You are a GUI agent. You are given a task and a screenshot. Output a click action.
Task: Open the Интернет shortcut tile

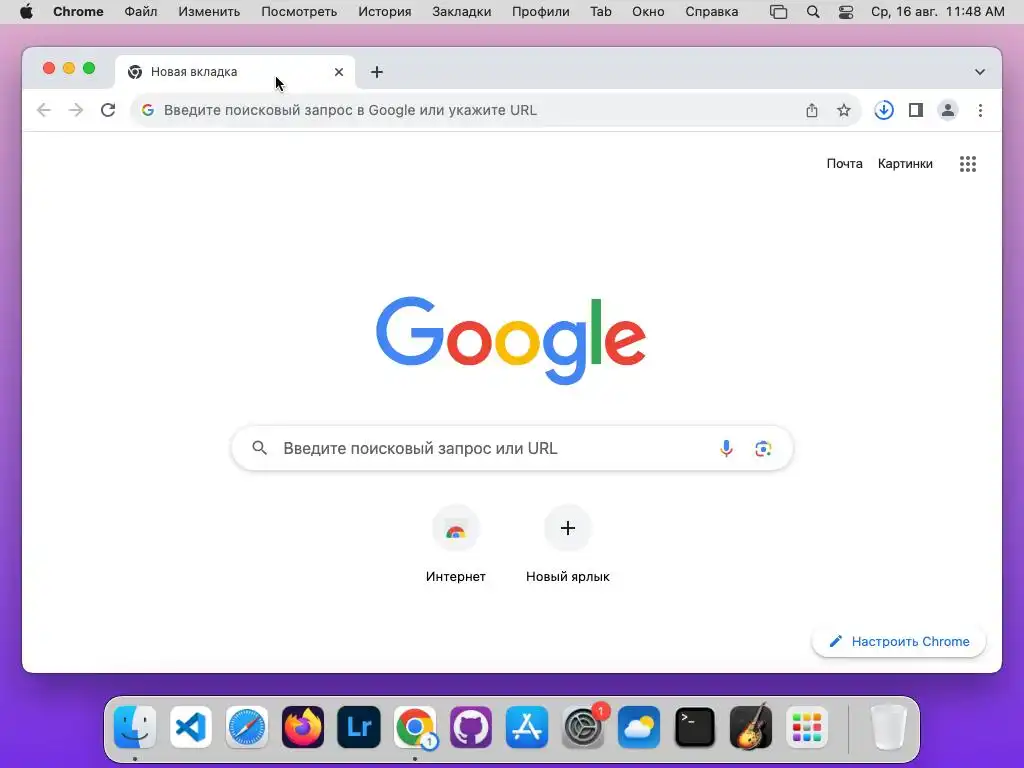[456, 545]
